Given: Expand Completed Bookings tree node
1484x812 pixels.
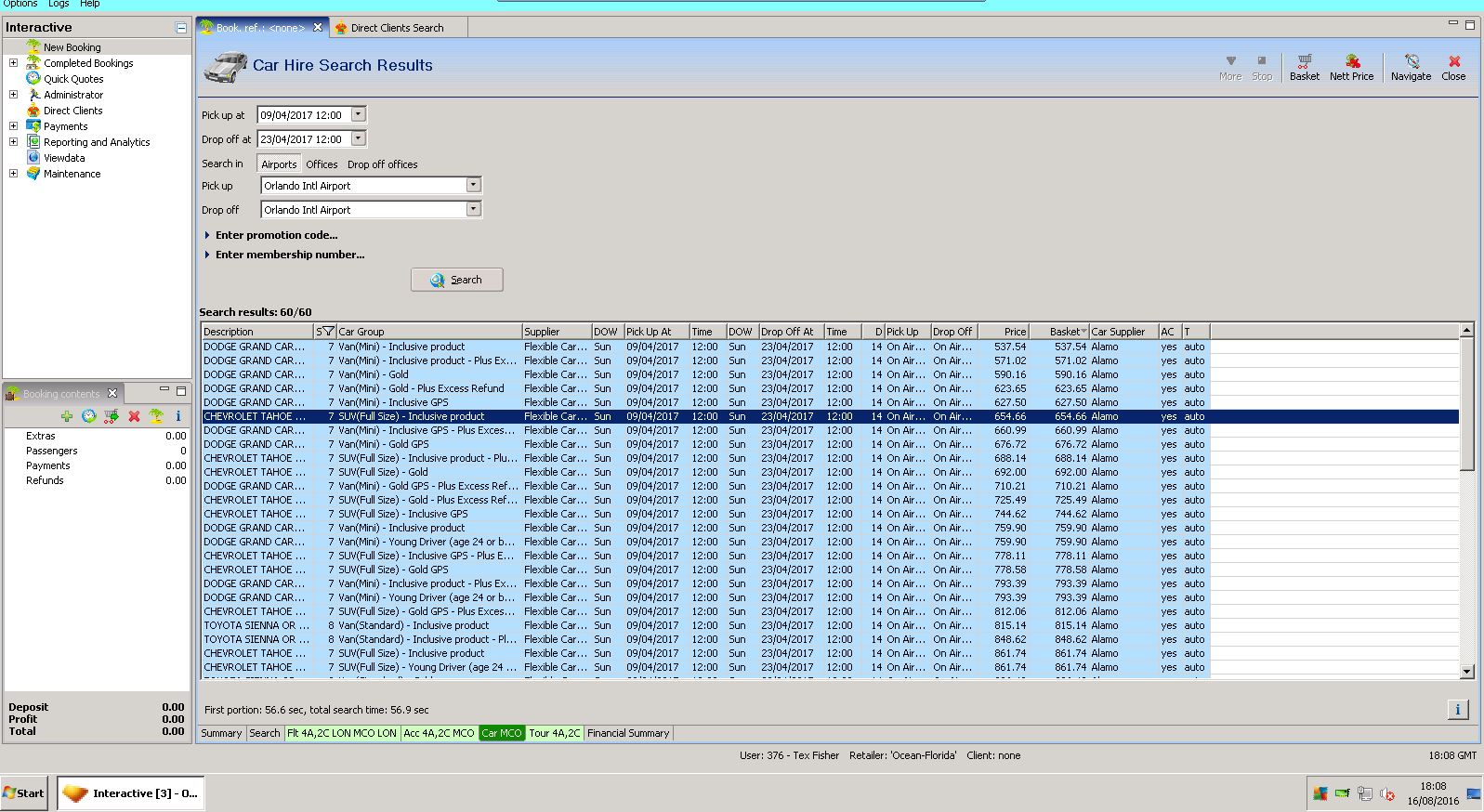Looking at the screenshot, I should coord(13,63).
